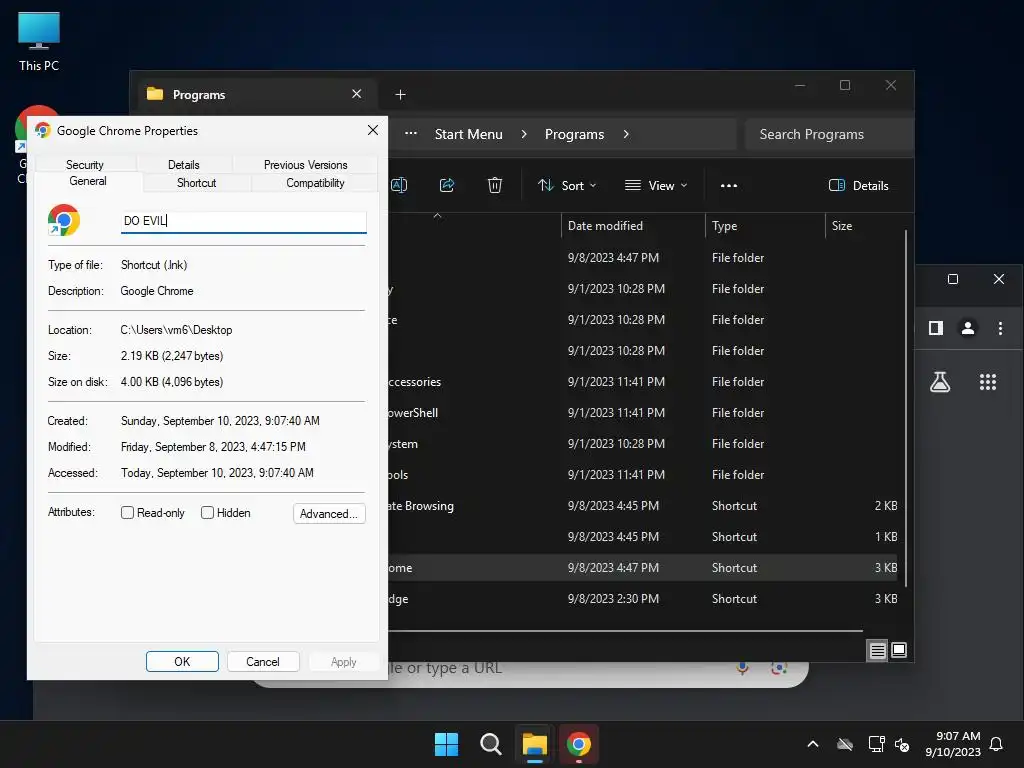
Task: Sort by Size column header
Action: (864, 226)
